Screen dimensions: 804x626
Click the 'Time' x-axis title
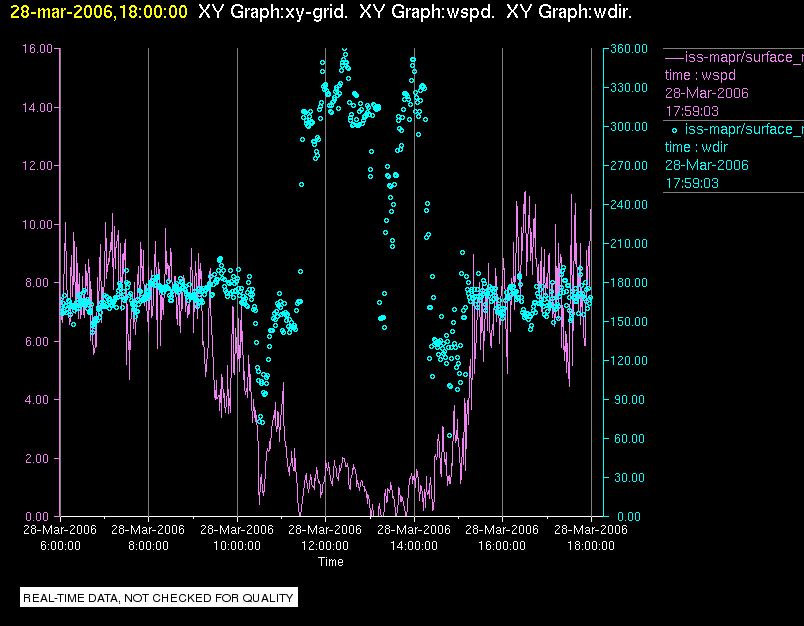331,562
